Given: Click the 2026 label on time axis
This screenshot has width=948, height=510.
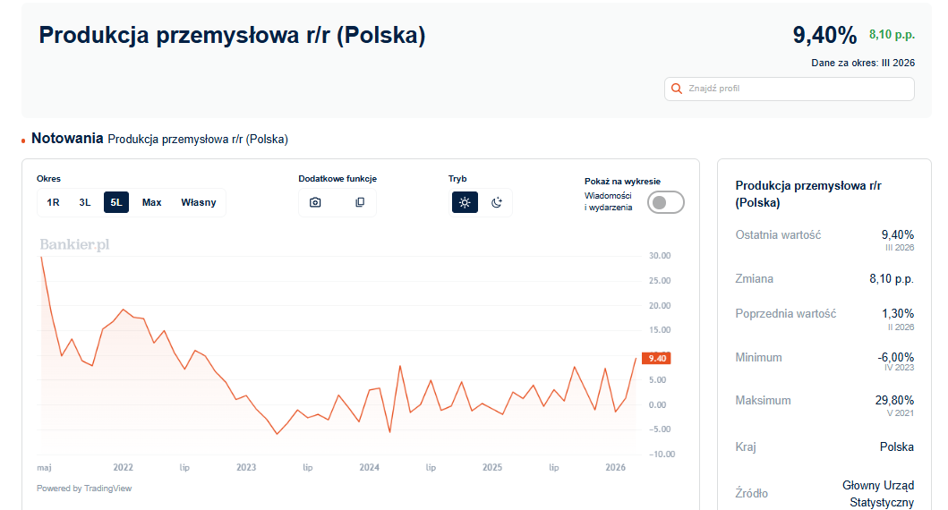Looking at the screenshot, I should click(615, 468).
